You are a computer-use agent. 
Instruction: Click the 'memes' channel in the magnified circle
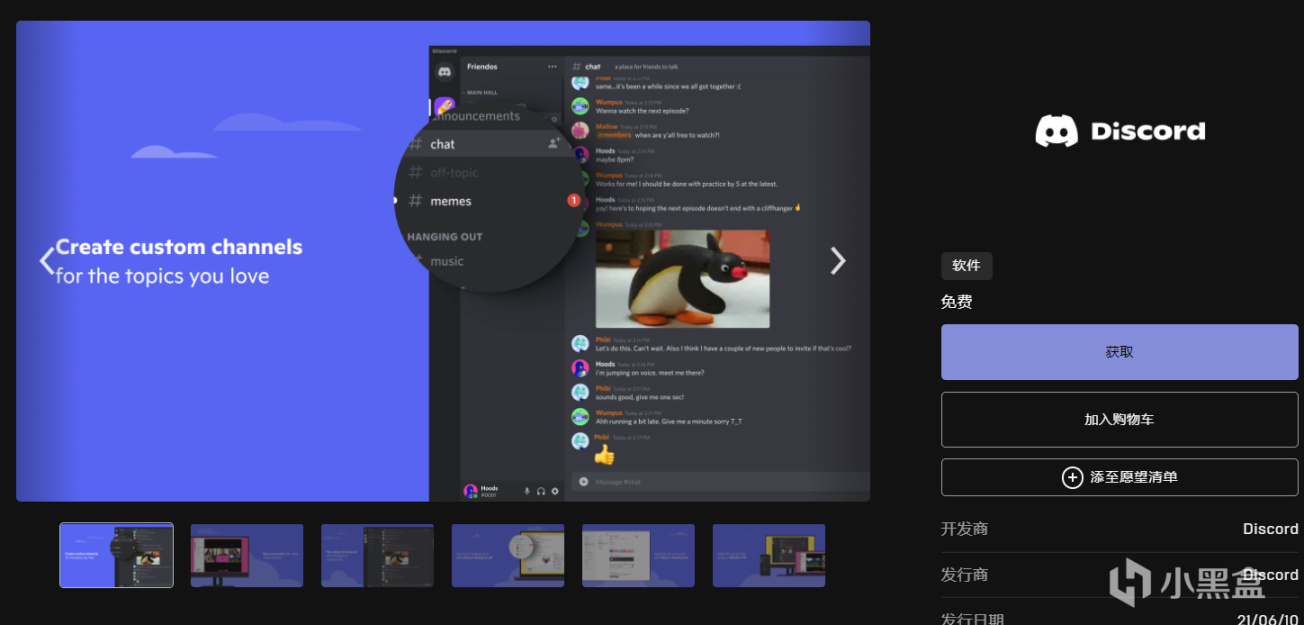pos(450,201)
